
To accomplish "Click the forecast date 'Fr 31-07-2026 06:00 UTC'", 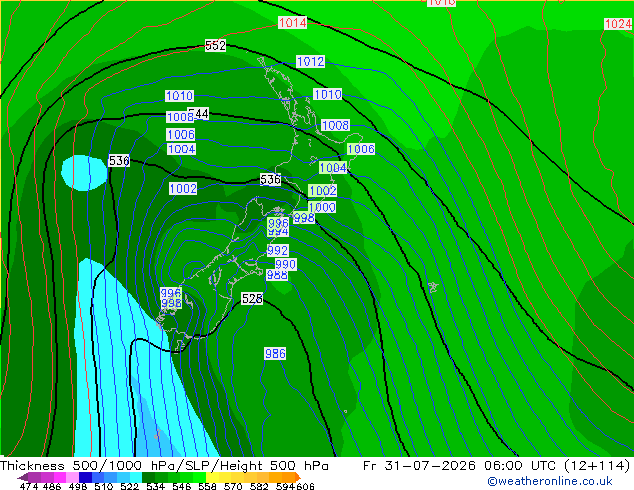I will coord(461,466).
